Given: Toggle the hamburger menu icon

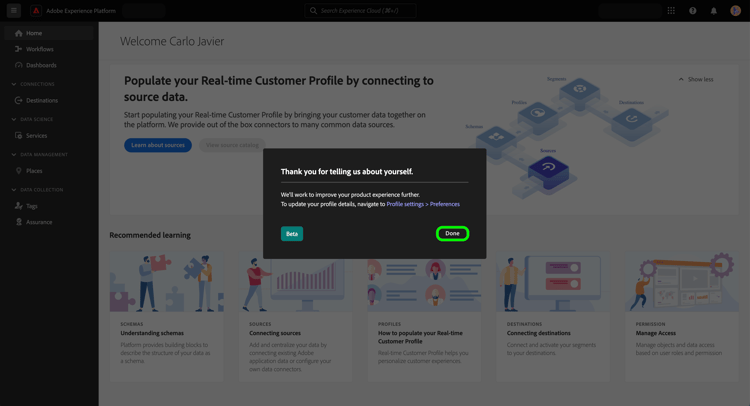Looking at the screenshot, I should 14,11.
